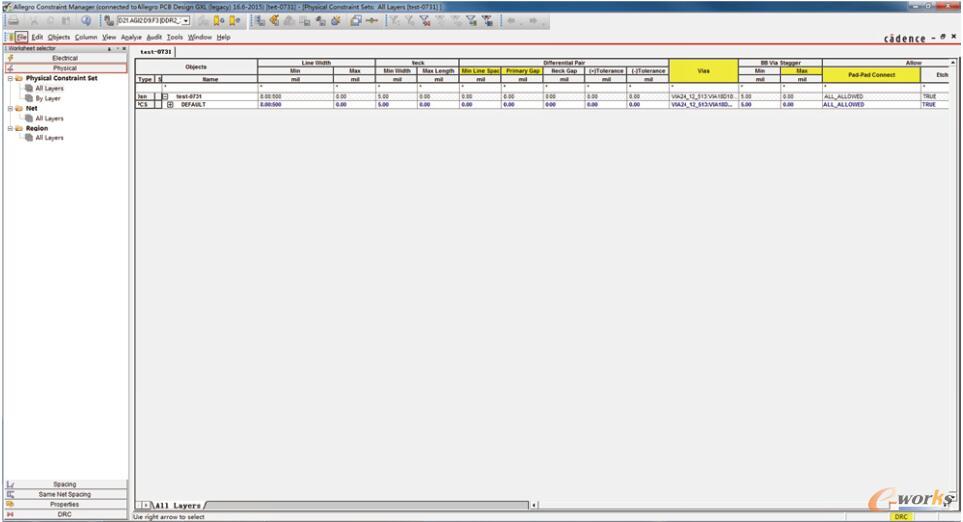
Task: Click the Objects column header
Action: click(x=196, y=66)
